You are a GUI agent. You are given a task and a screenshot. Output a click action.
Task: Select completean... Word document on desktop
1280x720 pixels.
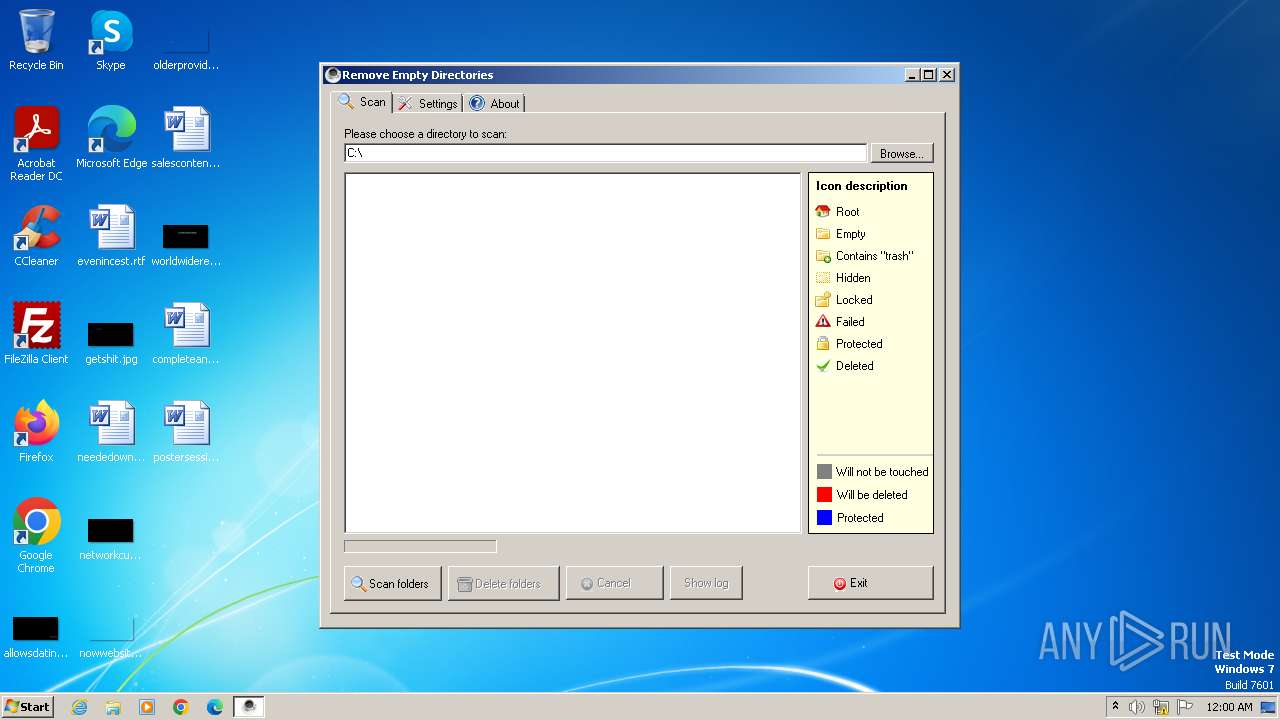coord(186,333)
